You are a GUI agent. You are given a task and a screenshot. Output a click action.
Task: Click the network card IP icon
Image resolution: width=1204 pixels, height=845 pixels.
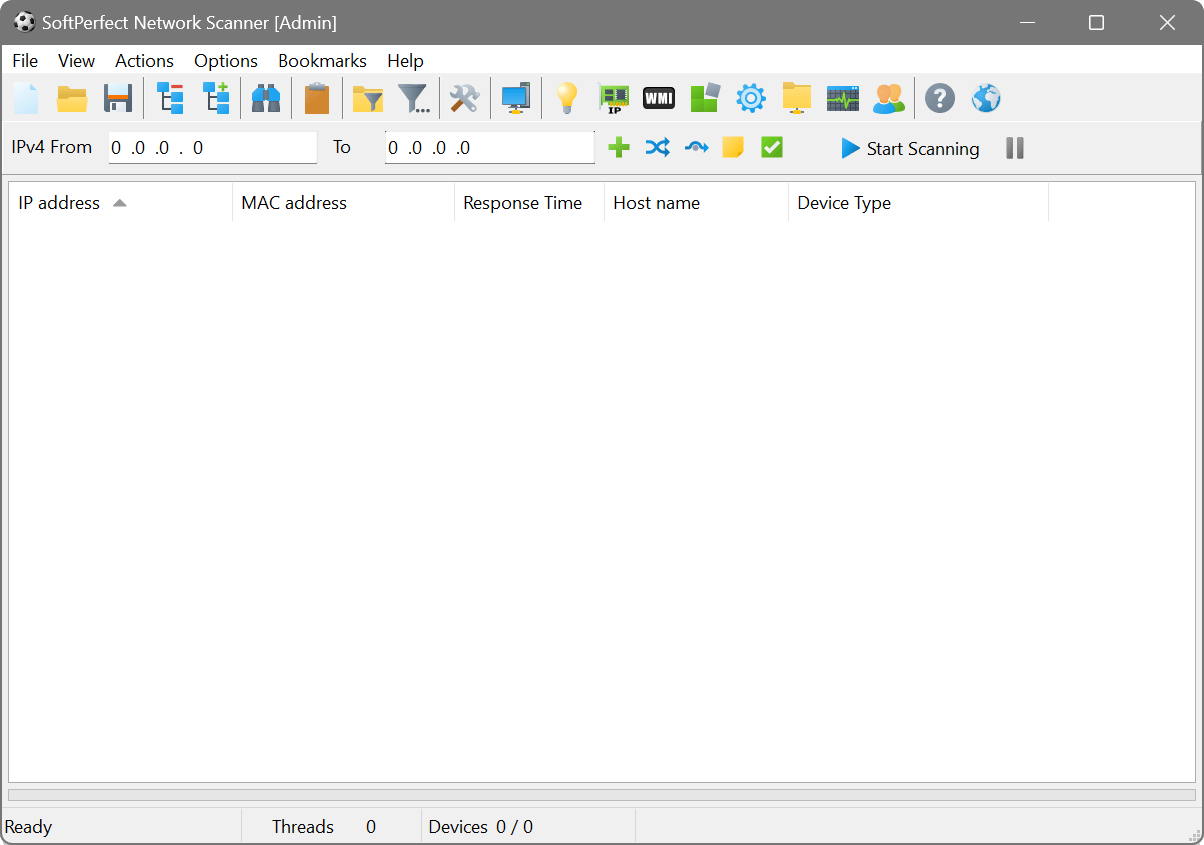[x=613, y=98]
